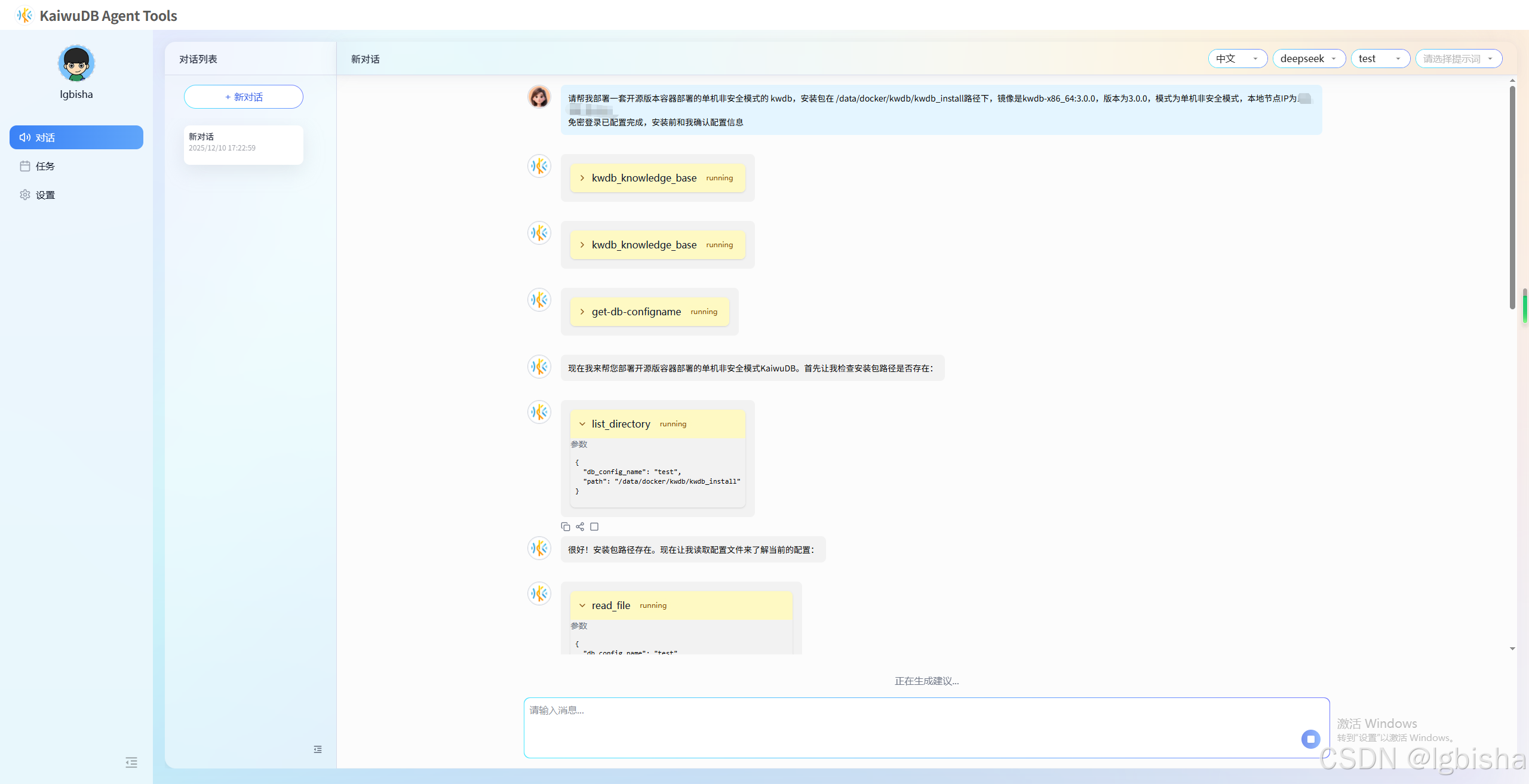Collapse the left sidebar menu
Image resolution: width=1529 pixels, height=784 pixels.
131,763
